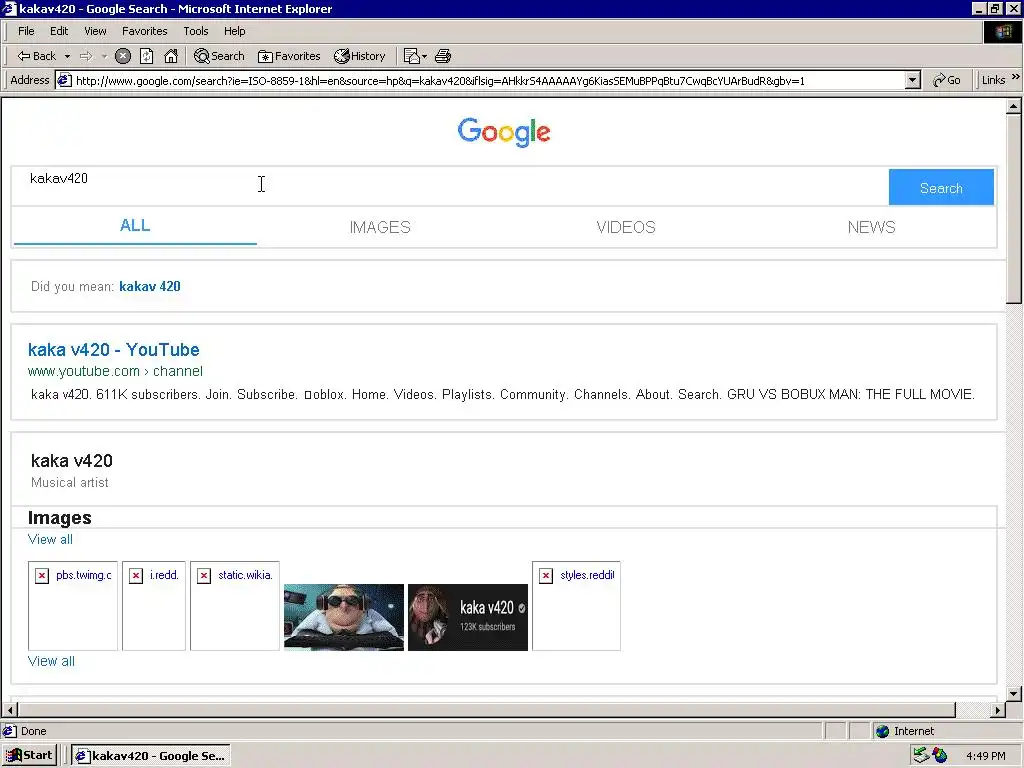Viewport: 1024px width, 768px height.
Task: Click the blue Search button
Action: click(941, 187)
